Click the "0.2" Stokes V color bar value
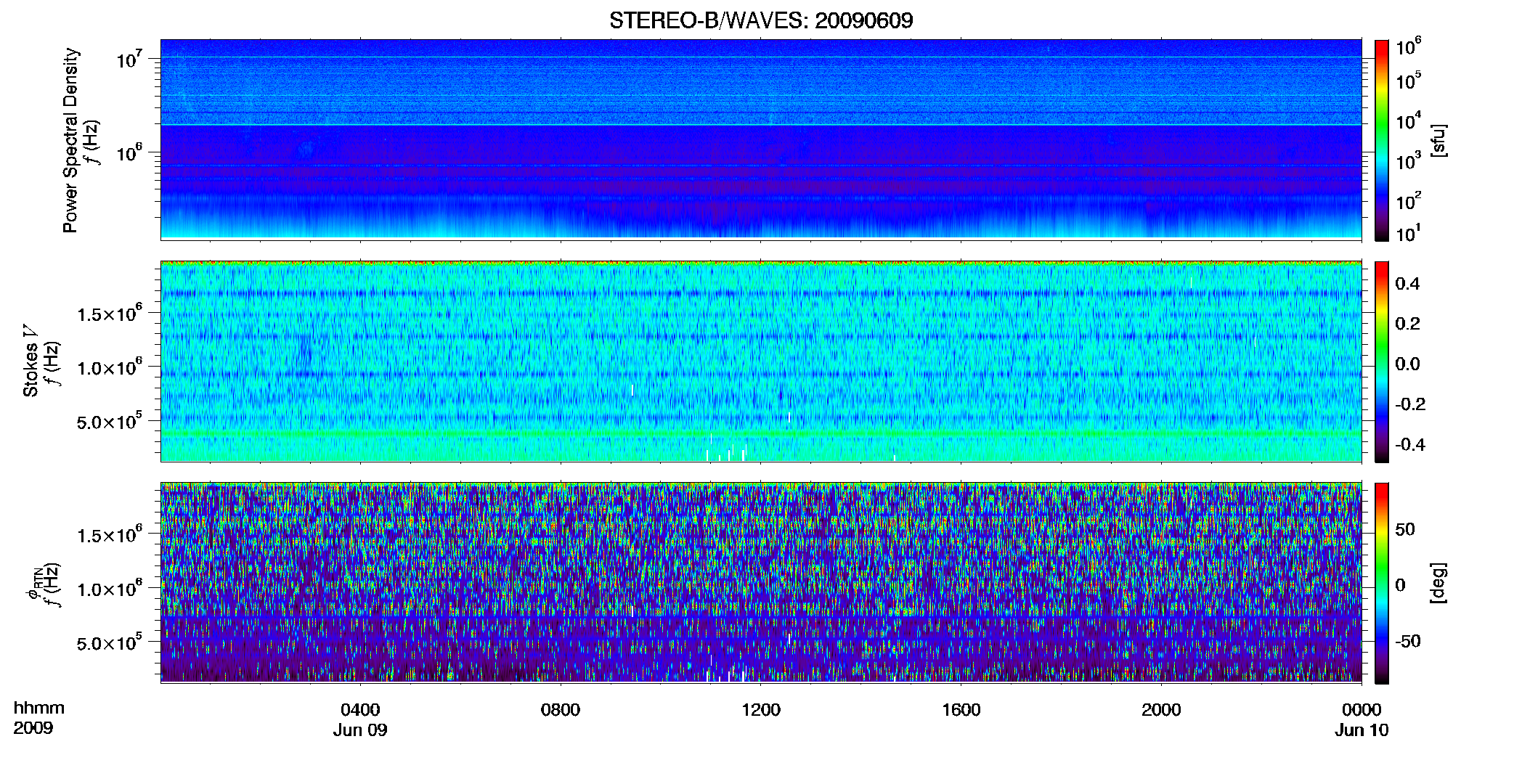This screenshot has width=1522, height=784. pyautogui.click(x=1407, y=324)
